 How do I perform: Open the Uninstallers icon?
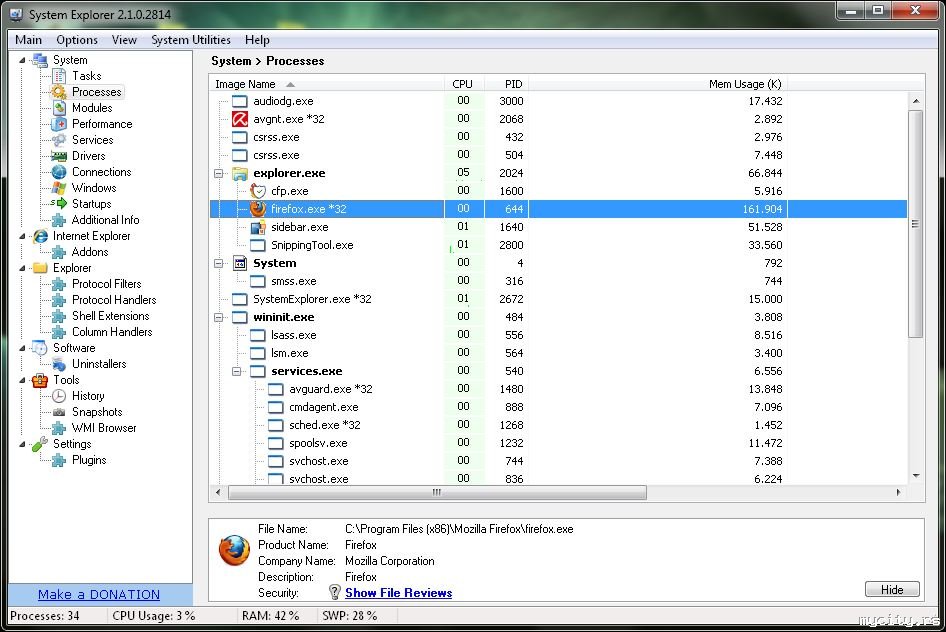point(59,364)
